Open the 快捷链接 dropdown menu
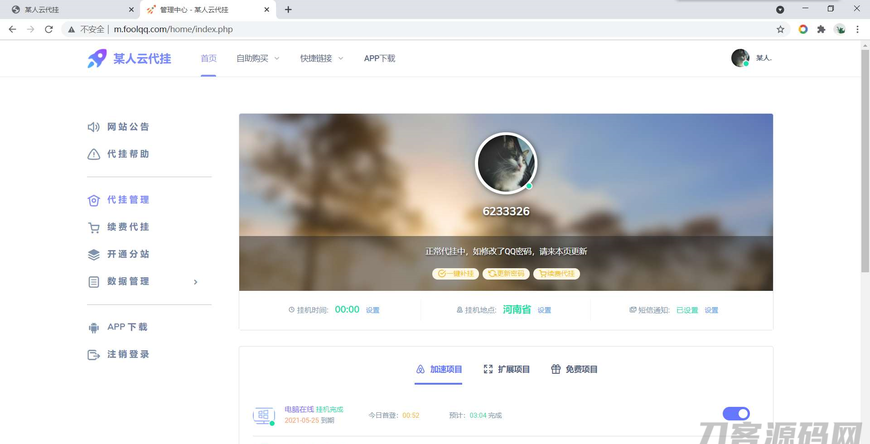870x444 pixels. coord(321,59)
